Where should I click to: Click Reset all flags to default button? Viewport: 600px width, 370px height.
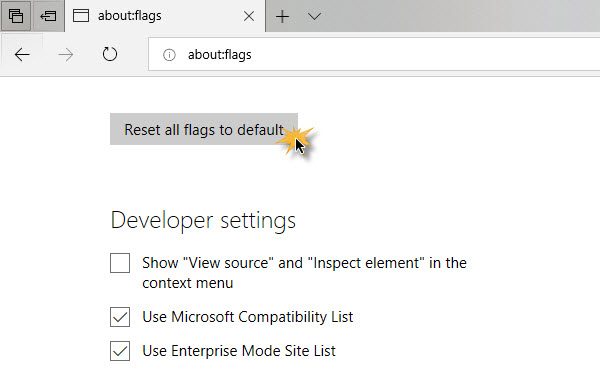204,129
